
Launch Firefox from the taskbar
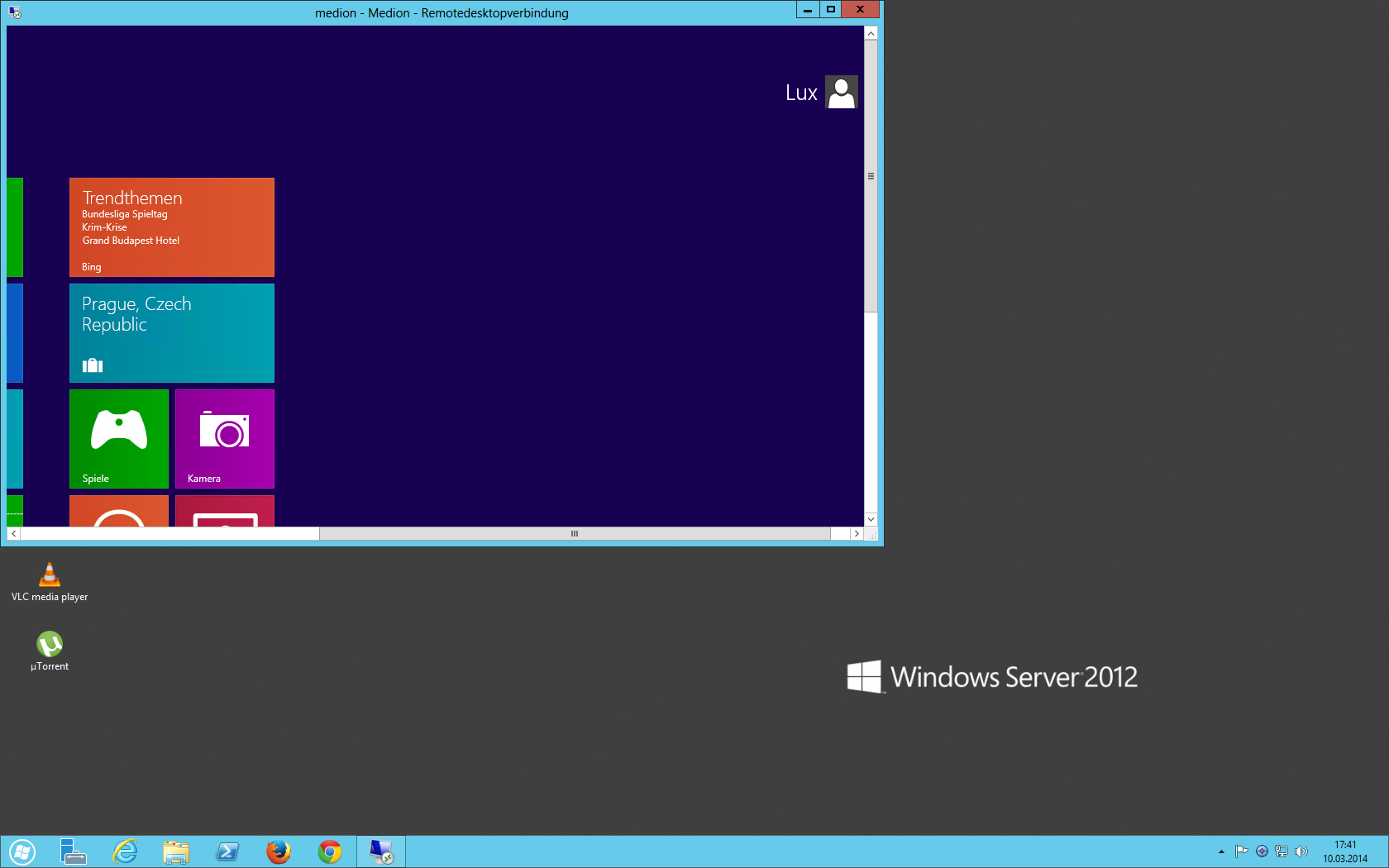[279, 851]
